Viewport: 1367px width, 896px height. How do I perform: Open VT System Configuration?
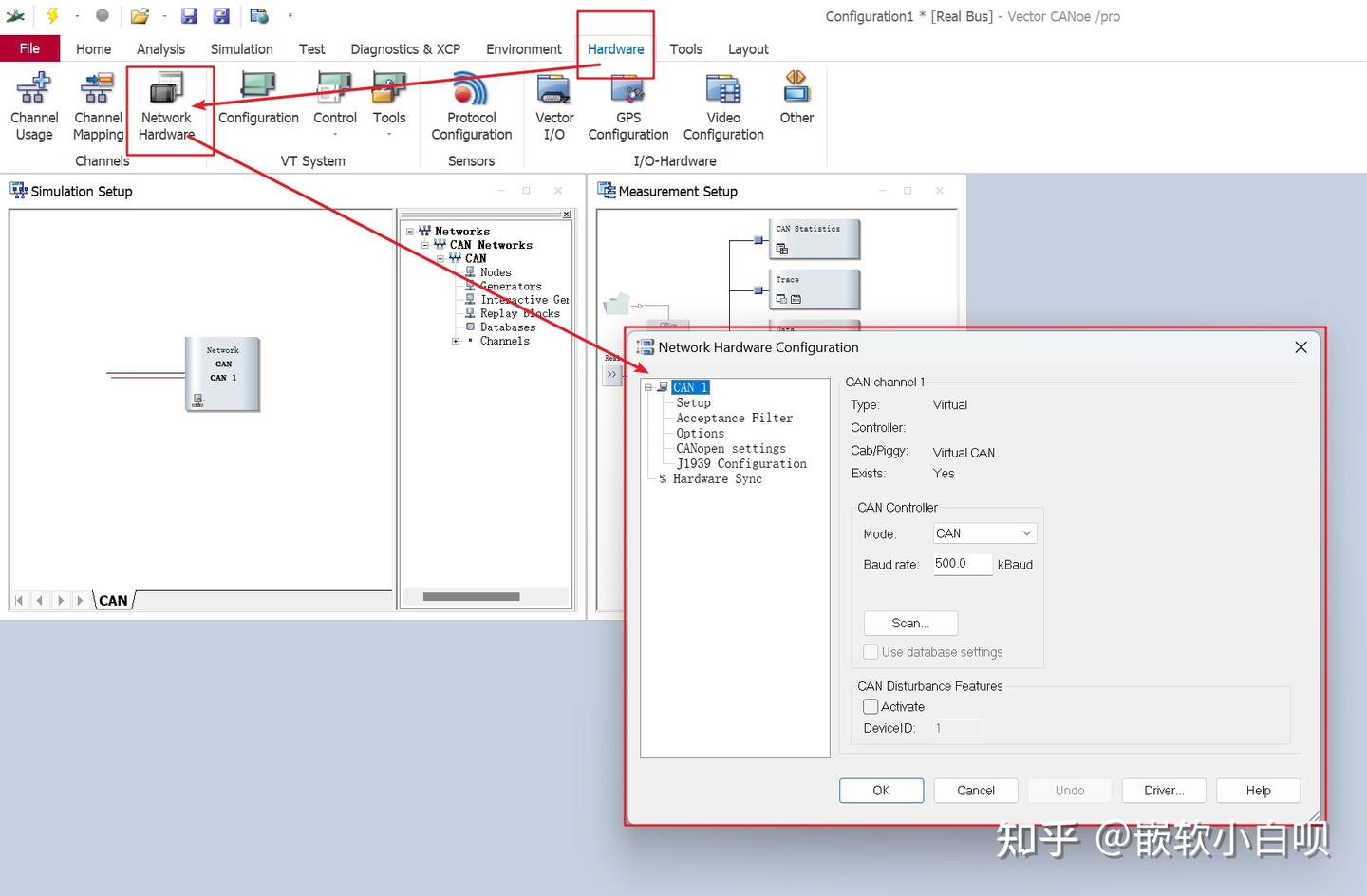coord(258,100)
